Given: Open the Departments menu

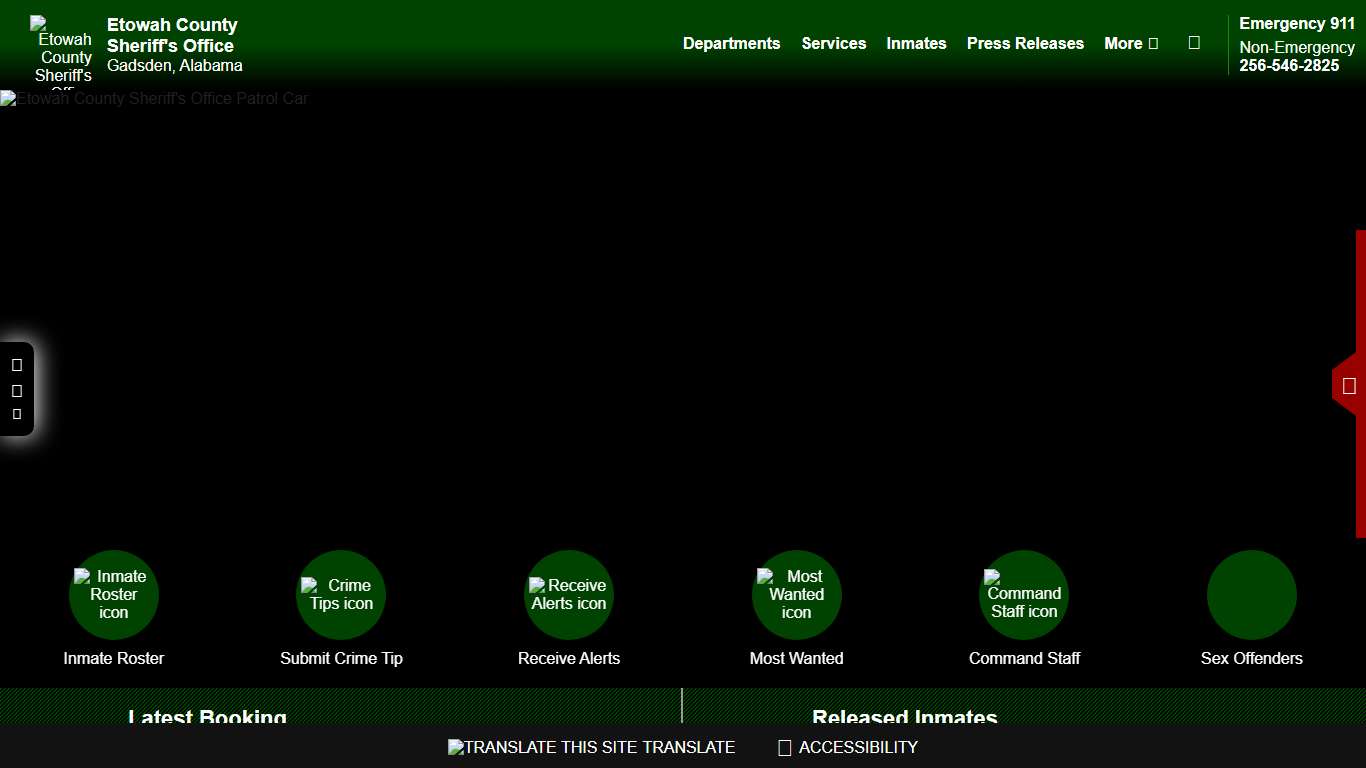Looking at the screenshot, I should tap(731, 44).
